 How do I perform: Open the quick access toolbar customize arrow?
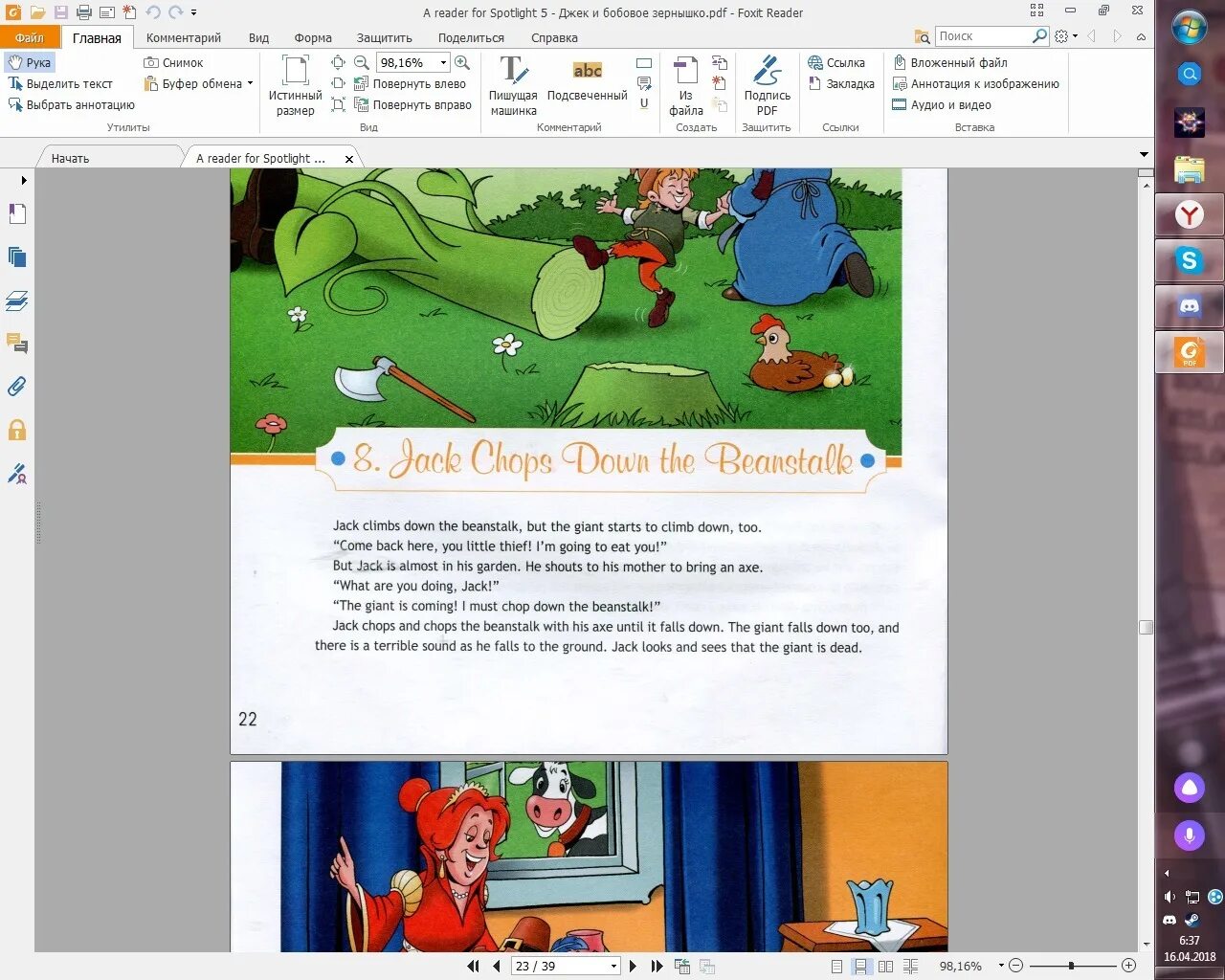[x=194, y=12]
